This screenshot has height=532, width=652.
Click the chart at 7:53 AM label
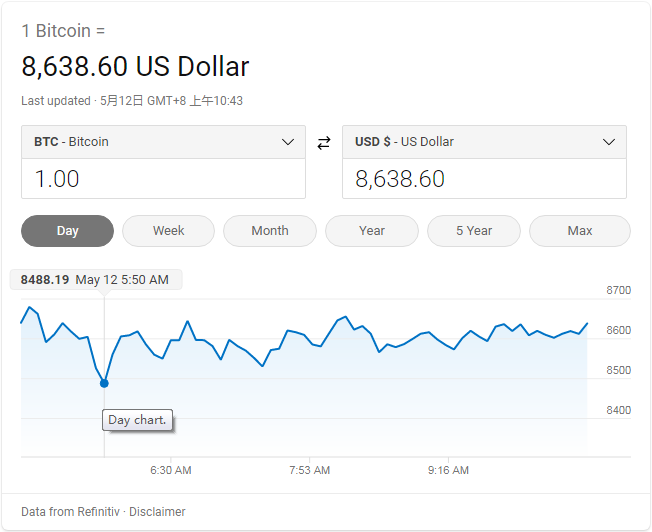click(309, 470)
